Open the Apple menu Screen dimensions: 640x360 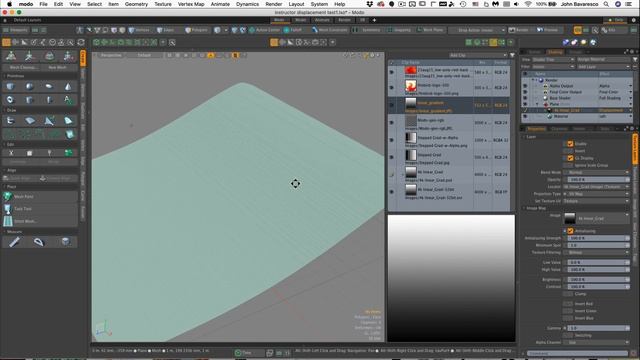click(x=9, y=4)
